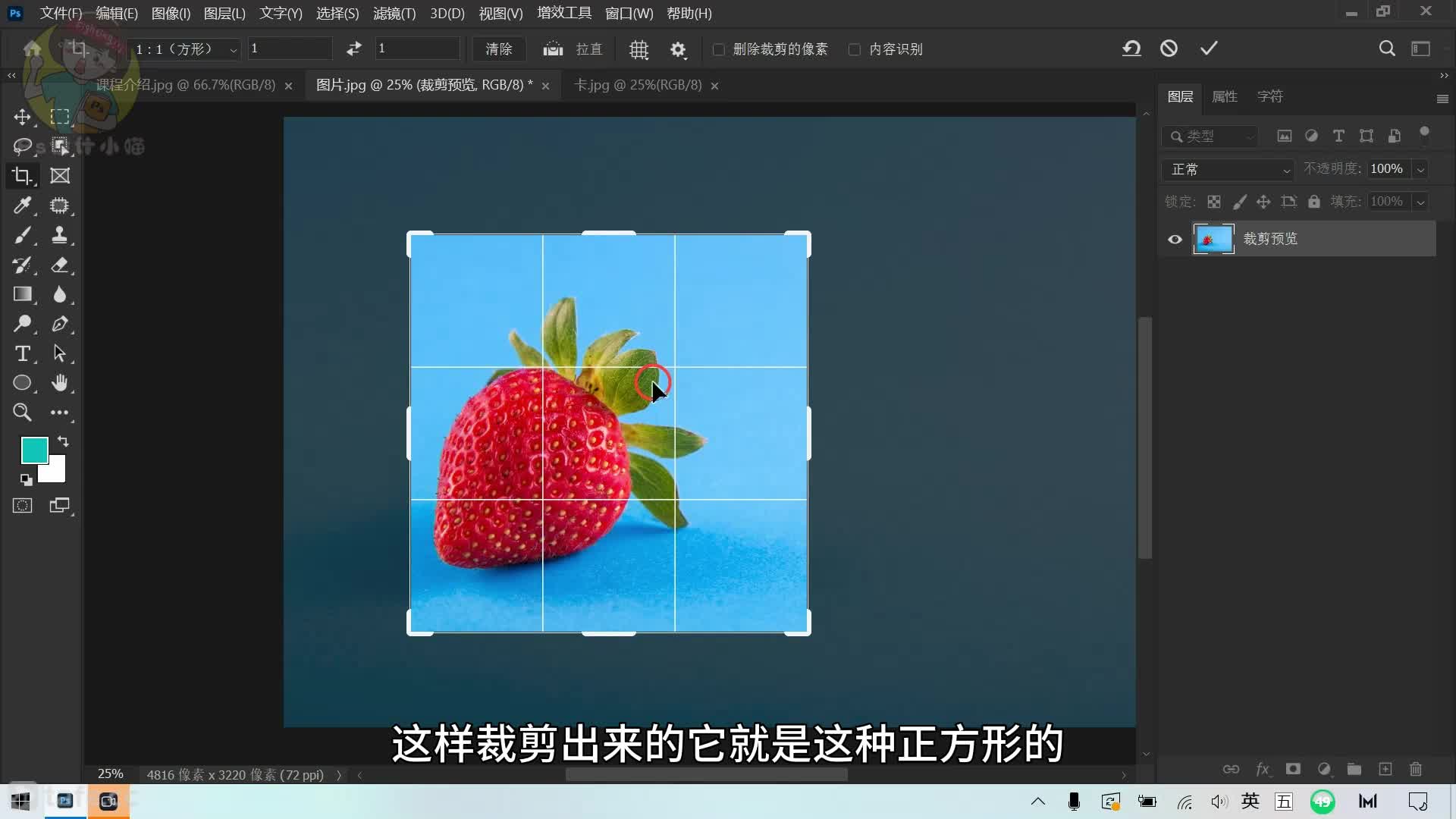Open the 滤镜(T) menu
This screenshot has width=1456, height=819.
[x=394, y=14]
